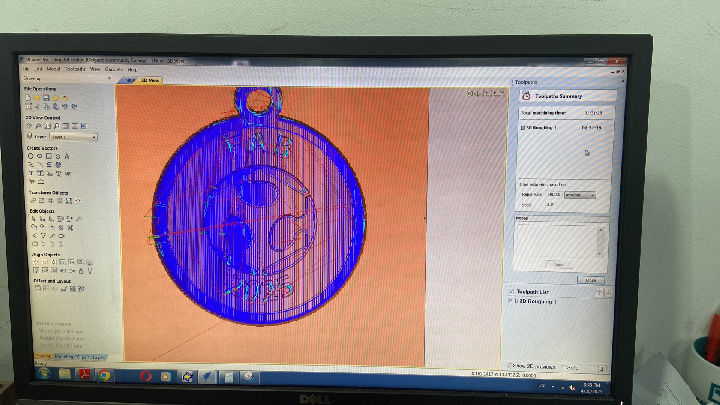Screen dimensions: 720x405
Task: Switch to the Layers tab
Action: coord(99,357)
